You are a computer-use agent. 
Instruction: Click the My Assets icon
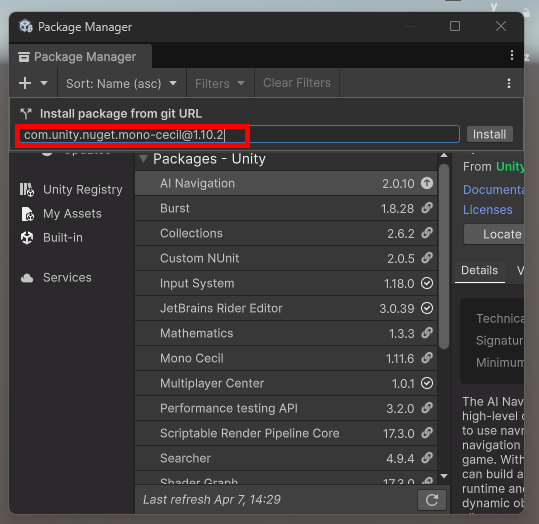(x=27, y=214)
